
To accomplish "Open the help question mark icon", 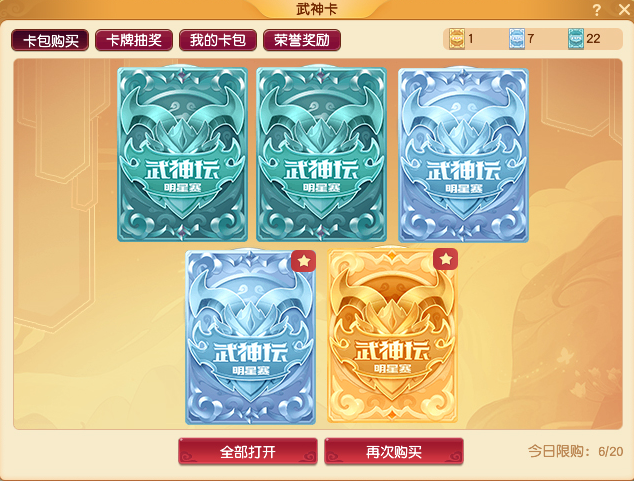I will (x=596, y=10).
